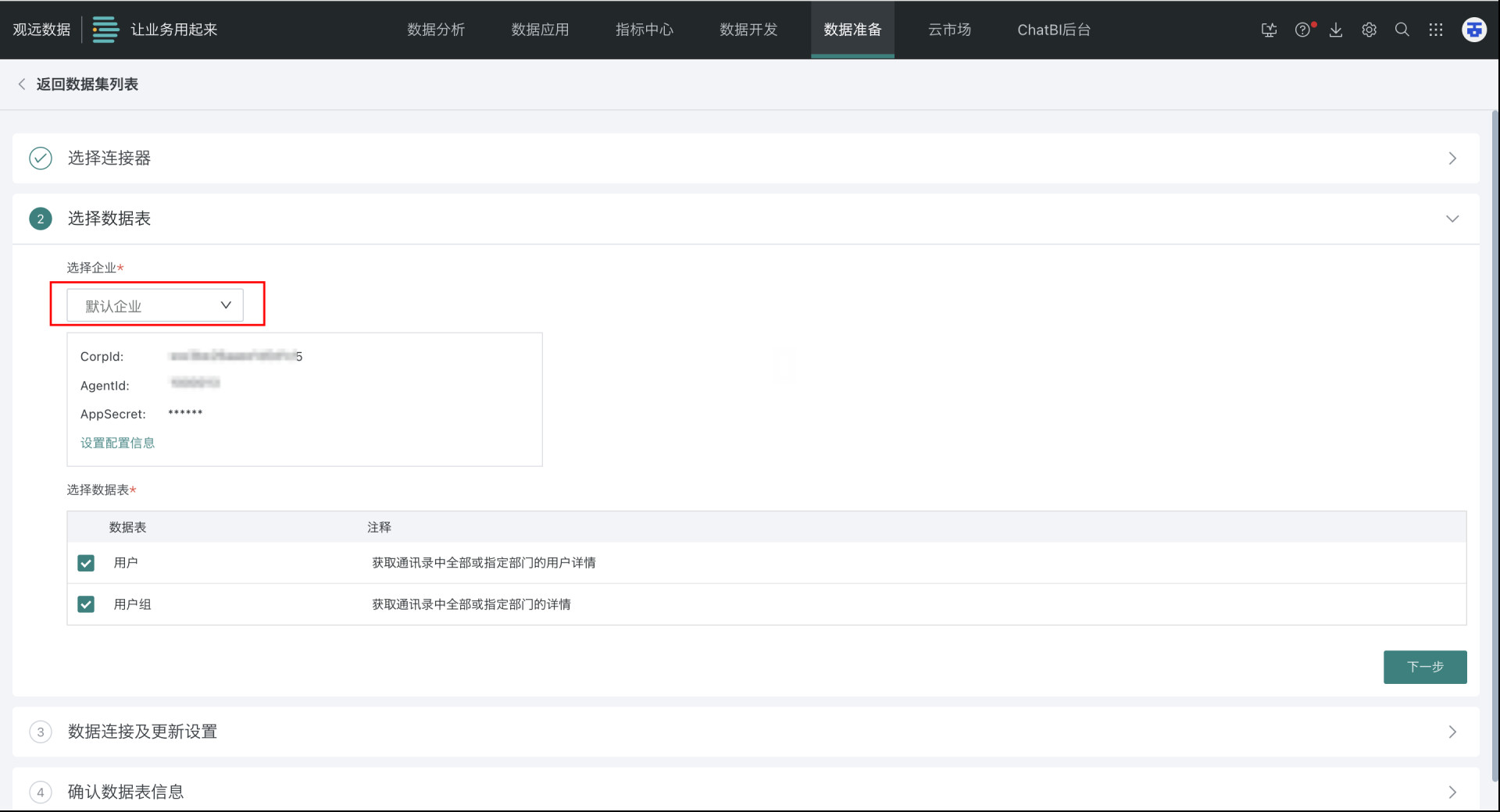This screenshot has width=1500, height=812.
Task: Open the help question mark icon
Action: (x=1302, y=30)
